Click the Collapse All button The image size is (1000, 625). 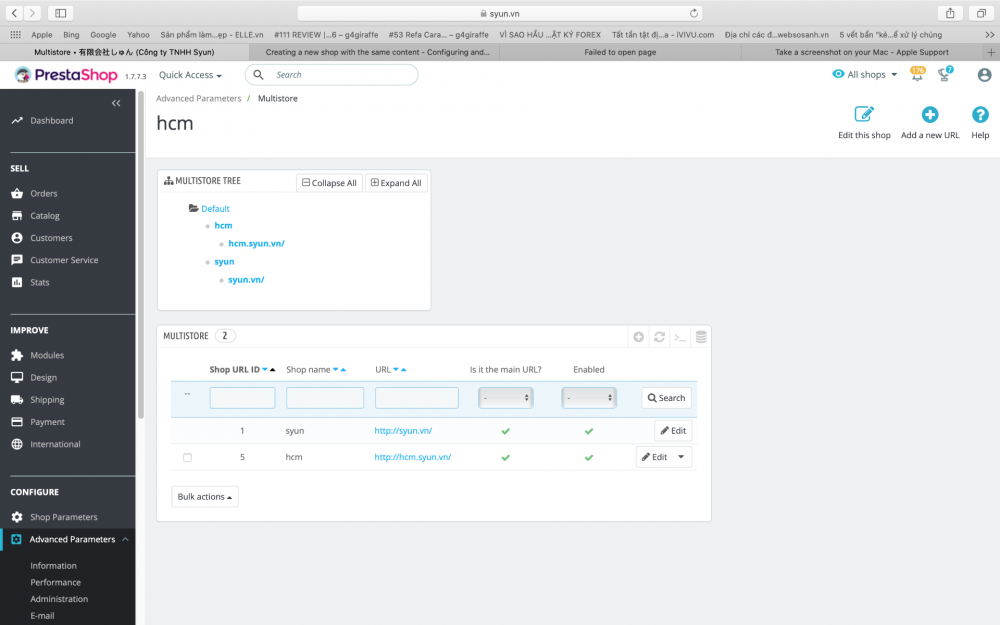[x=329, y=183]
